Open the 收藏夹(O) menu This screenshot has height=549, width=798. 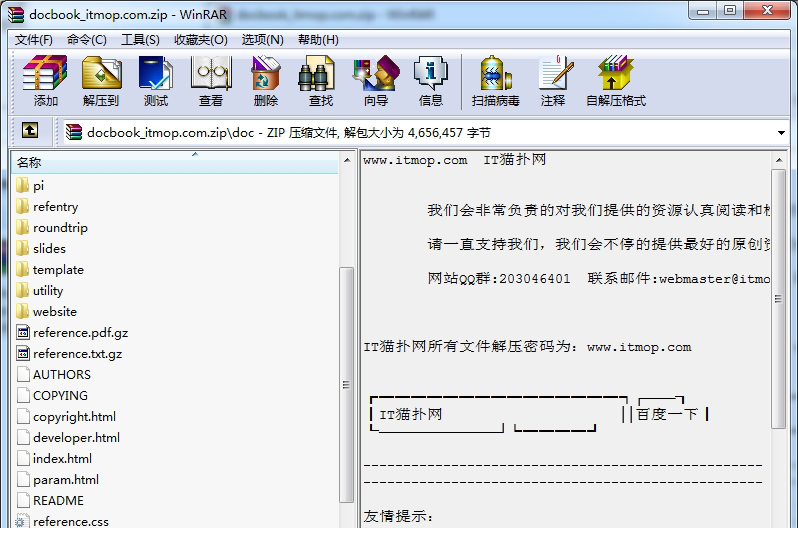(x=201, y=40)
